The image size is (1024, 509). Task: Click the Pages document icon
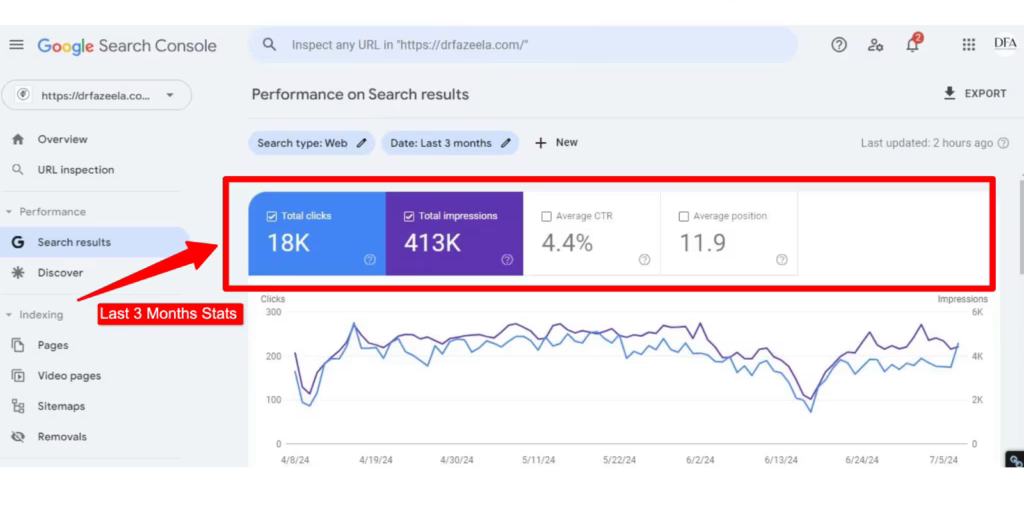click(x=18, y=345)
